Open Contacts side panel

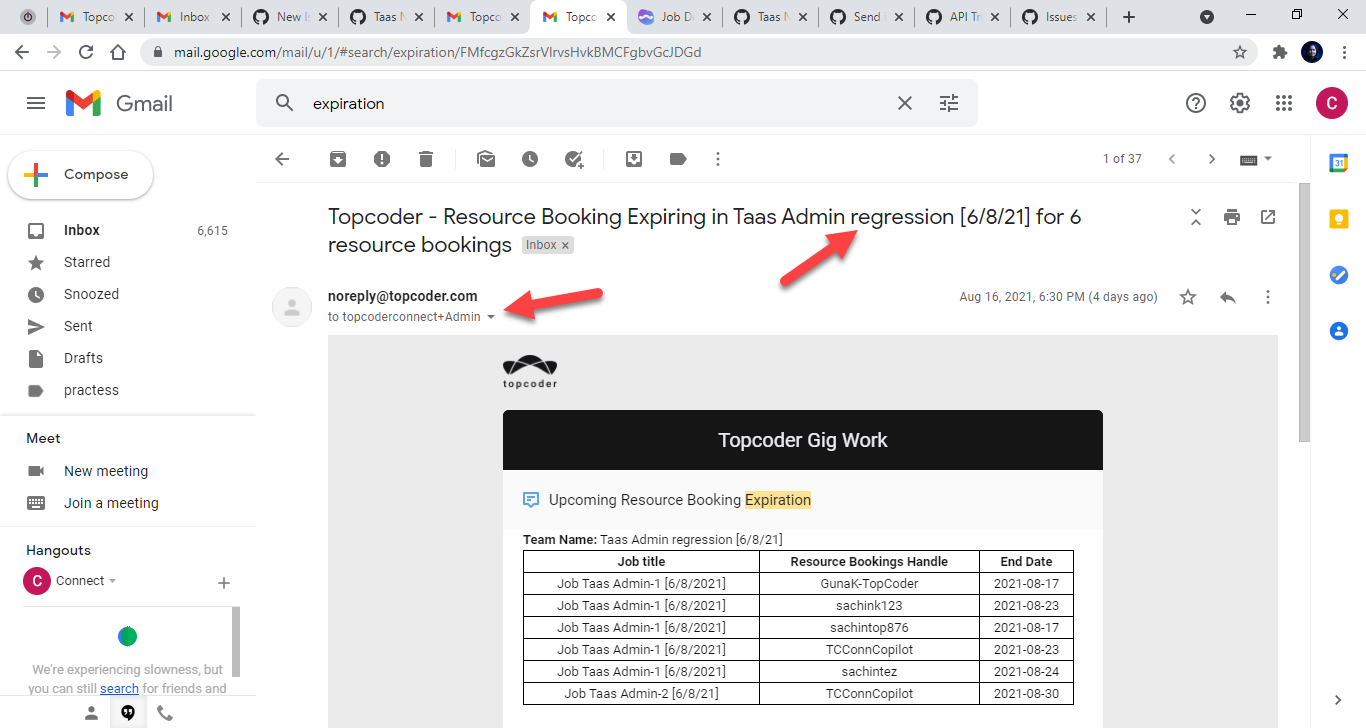1339,331
